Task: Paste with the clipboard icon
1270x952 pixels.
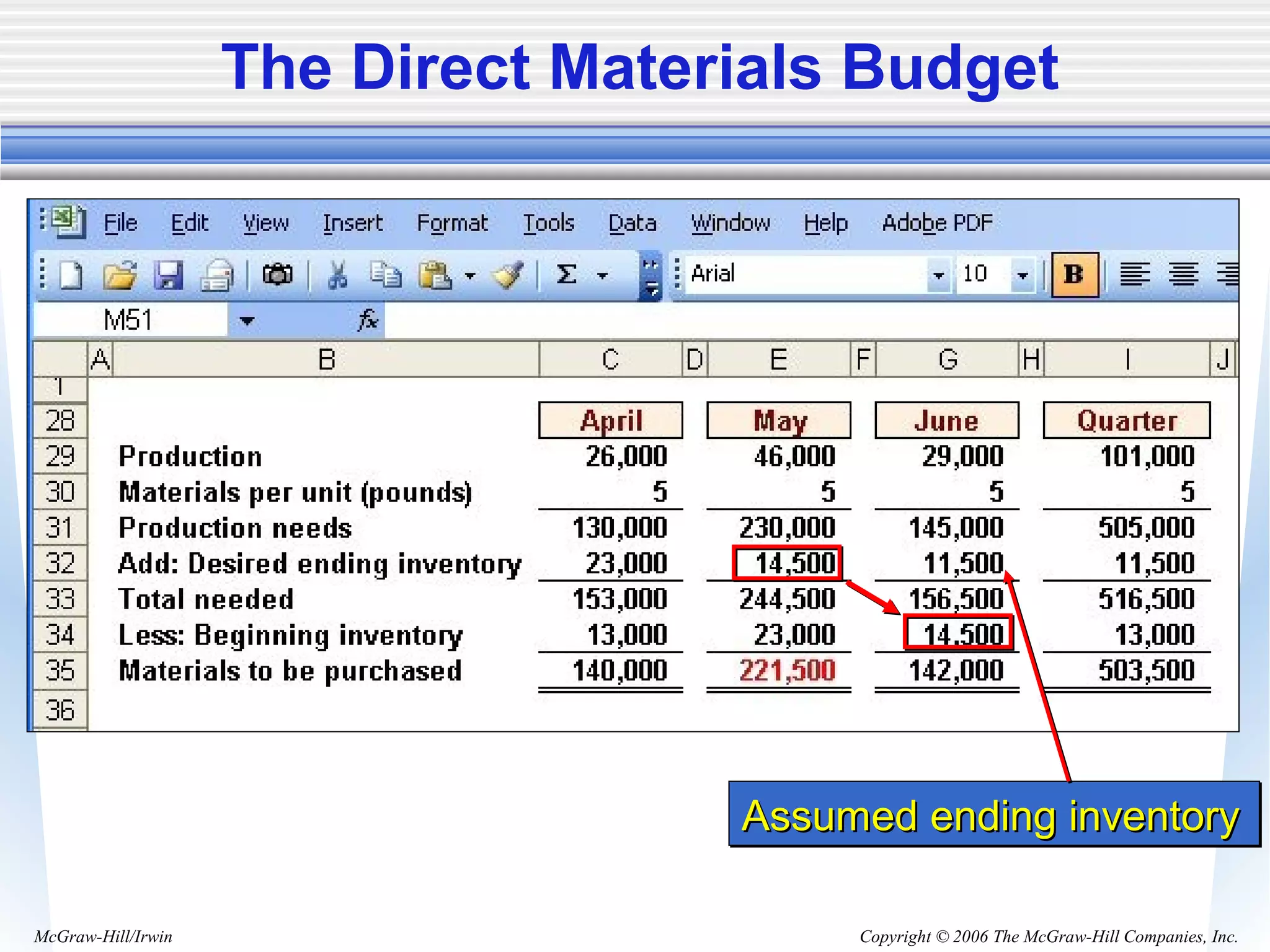Action: [x=435, y=275]
